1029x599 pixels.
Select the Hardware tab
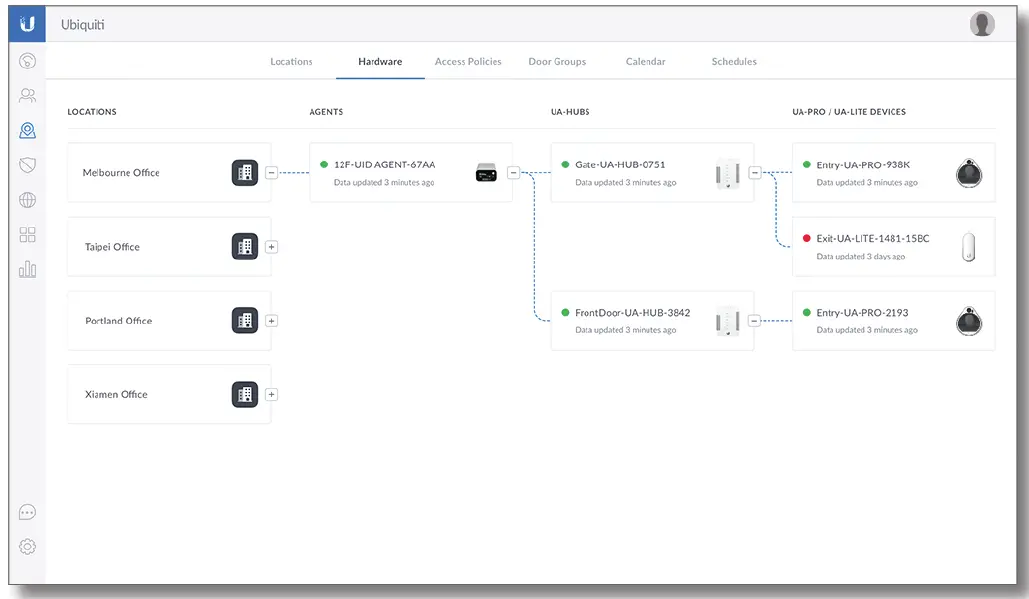pos(380,62)
